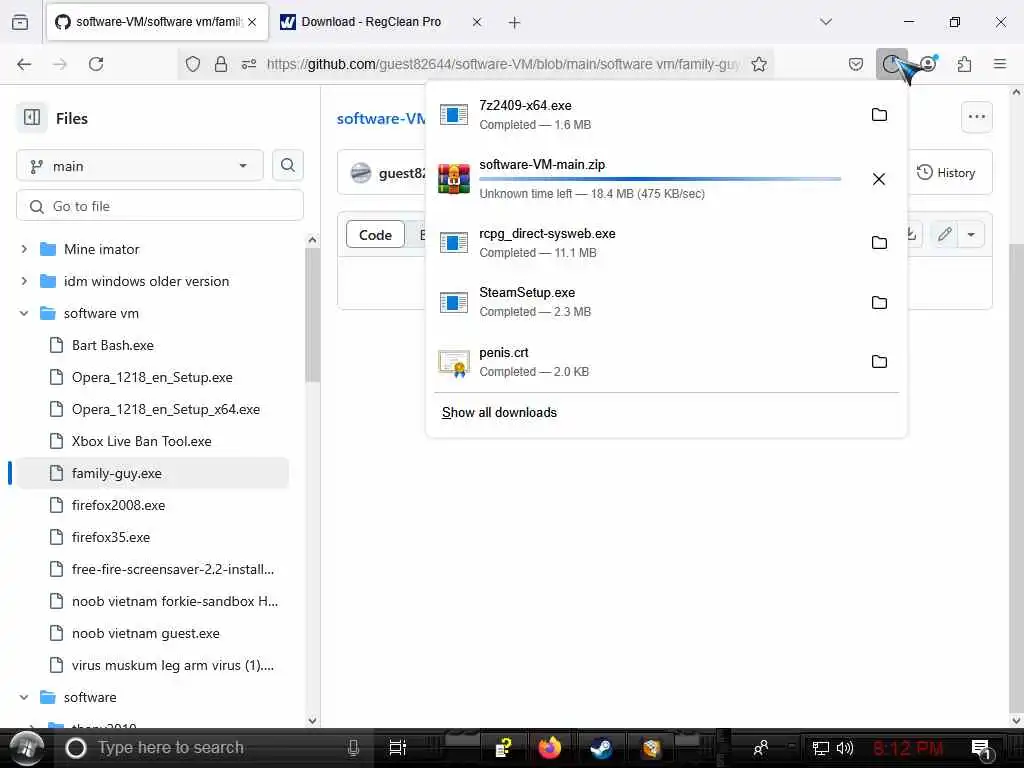1024x768 pixels.
Task: Collapse the software vm folder
Action: coord(24,313)
